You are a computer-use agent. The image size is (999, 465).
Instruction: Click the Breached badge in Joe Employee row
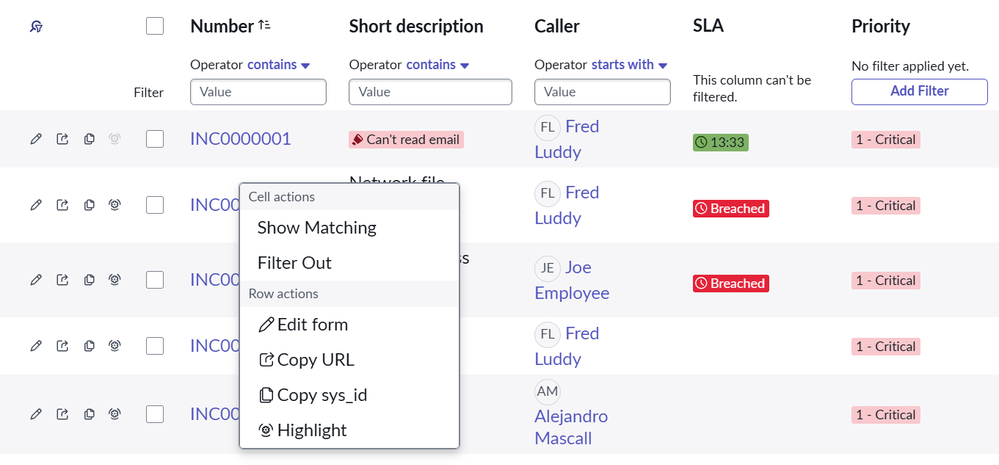coord(731,283)
